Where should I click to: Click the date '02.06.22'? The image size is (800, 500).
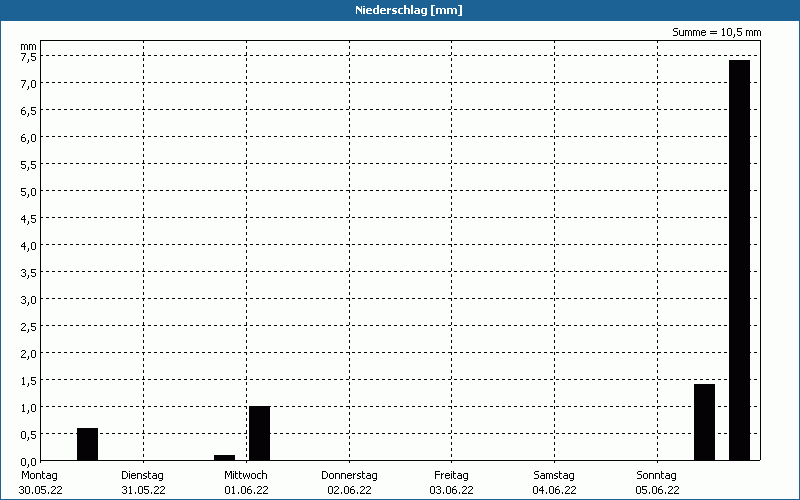pyautogui.click(x=349, y=490)
